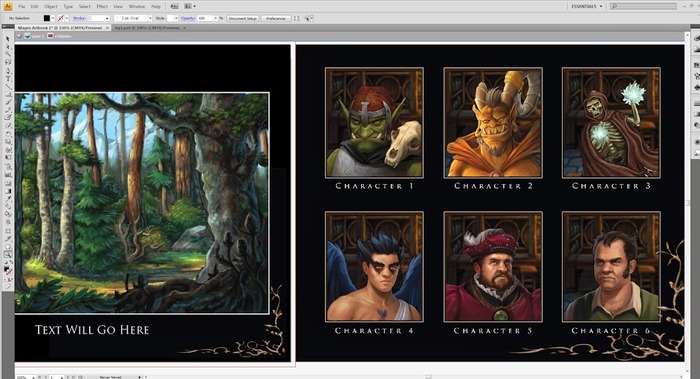Click the Preferences button
The width and height of the screenshot is (700, 379).
(x=275, y=18)
